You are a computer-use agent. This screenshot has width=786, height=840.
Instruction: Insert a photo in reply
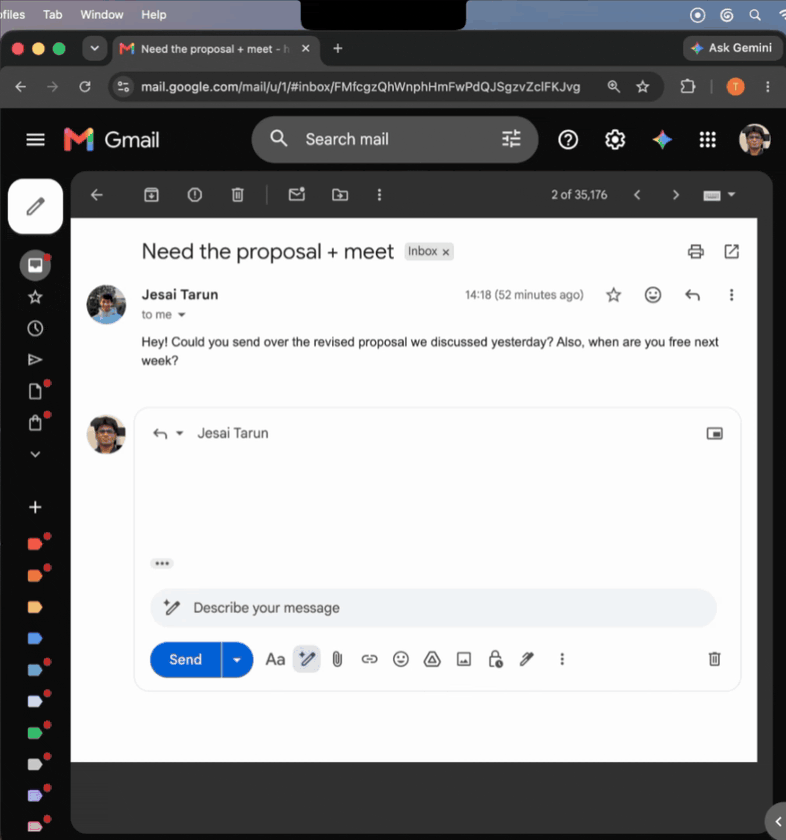464,659
